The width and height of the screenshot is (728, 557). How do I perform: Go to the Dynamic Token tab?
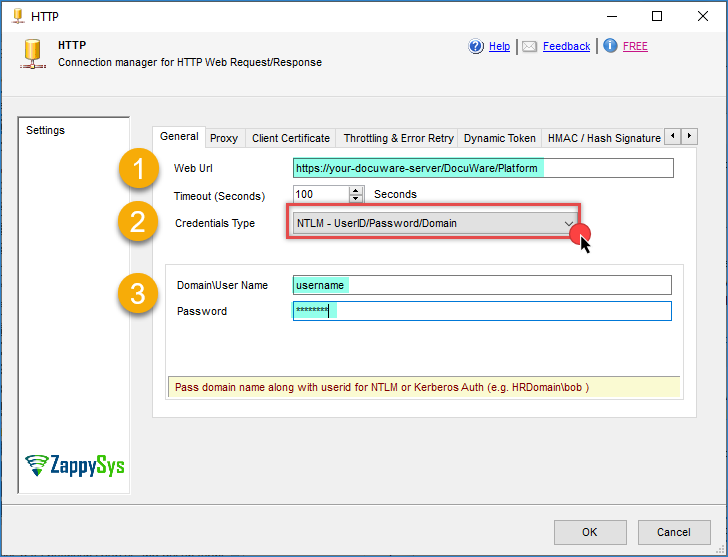pyautogui.click(x=500, y=138)
